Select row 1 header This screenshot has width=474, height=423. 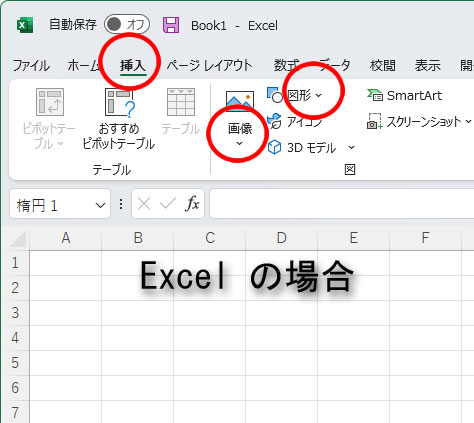tap(15, 263)
